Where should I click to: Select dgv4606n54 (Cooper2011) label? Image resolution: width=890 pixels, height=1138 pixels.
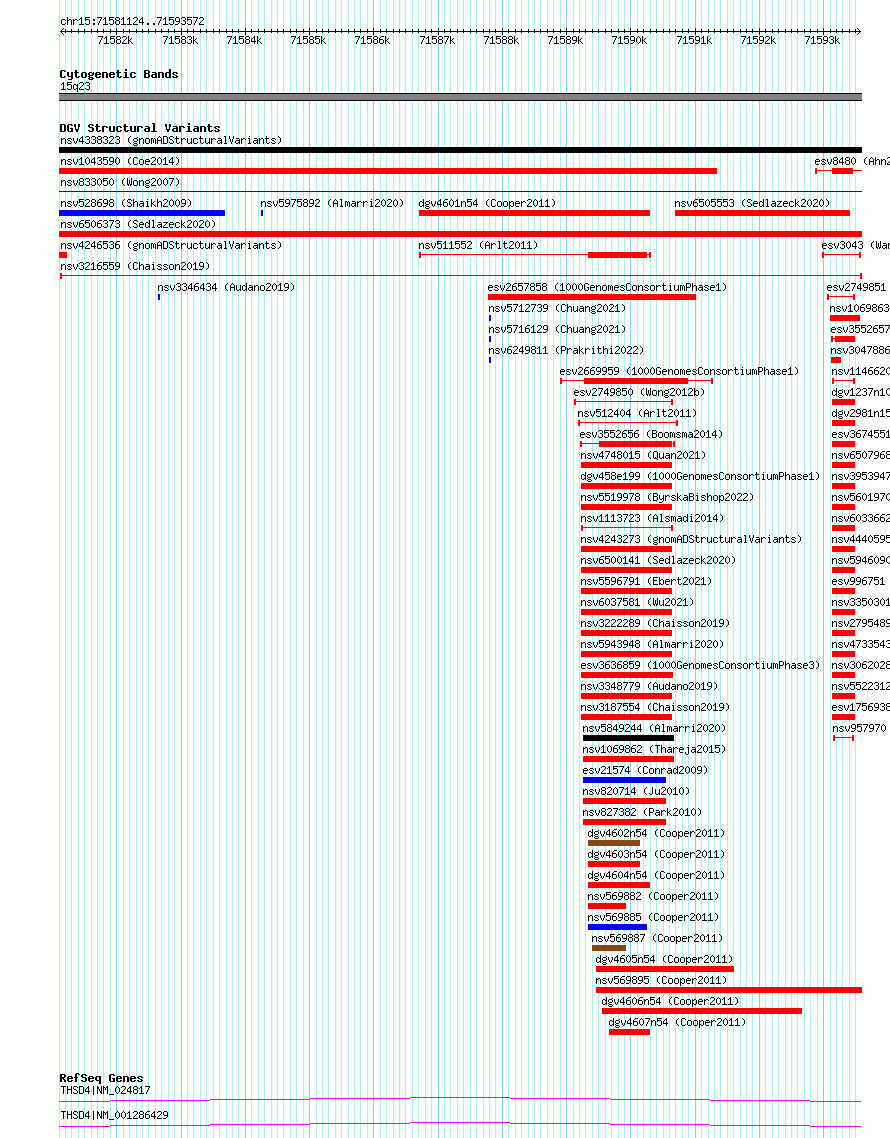point(671,1003)
